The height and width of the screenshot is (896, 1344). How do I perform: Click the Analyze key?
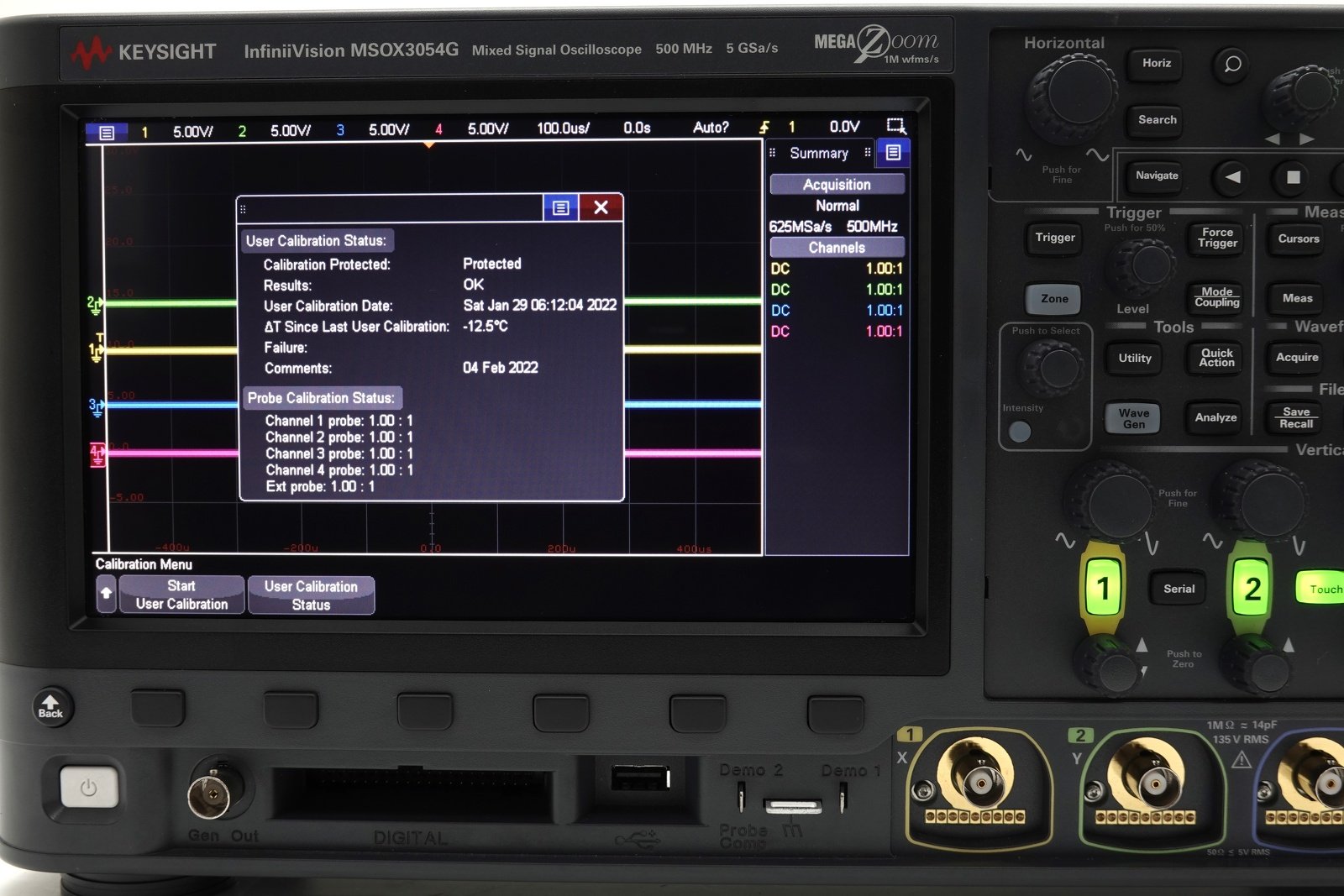(x=1215, y=417)
